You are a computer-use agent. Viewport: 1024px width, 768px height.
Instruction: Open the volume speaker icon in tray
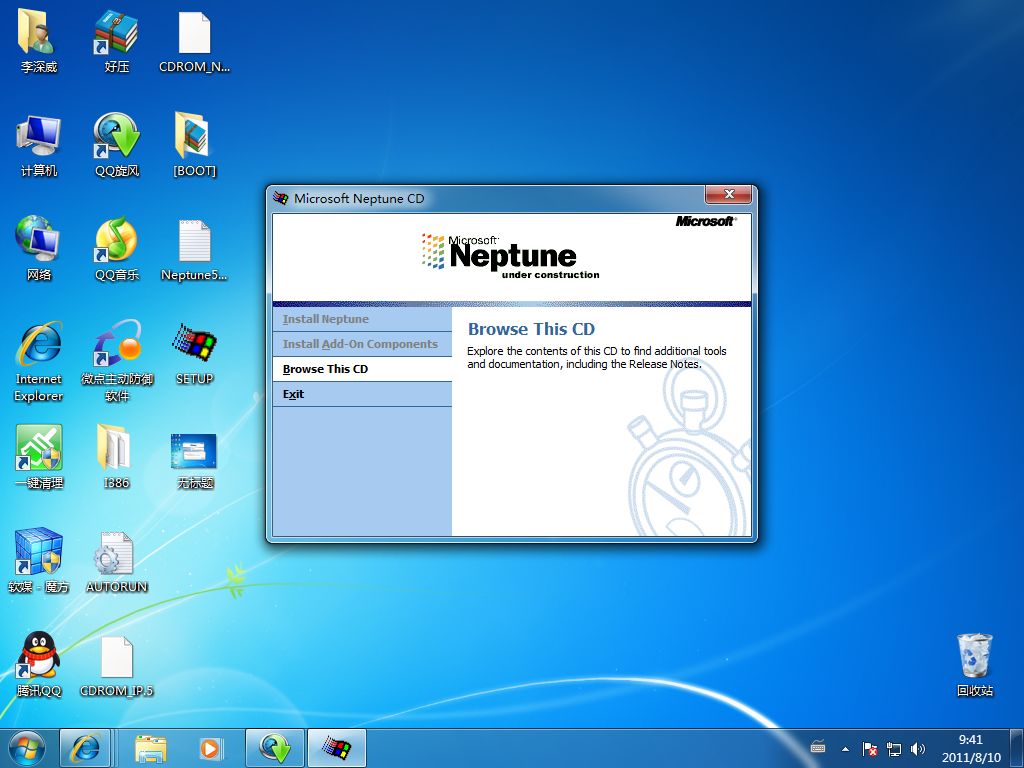918,748
